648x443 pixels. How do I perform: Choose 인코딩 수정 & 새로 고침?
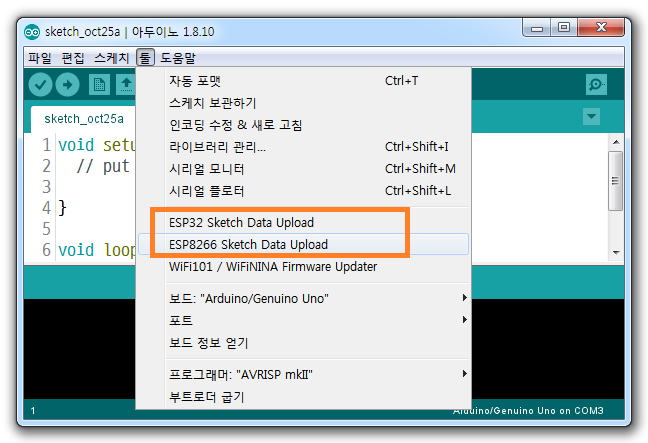click(304, 125)
